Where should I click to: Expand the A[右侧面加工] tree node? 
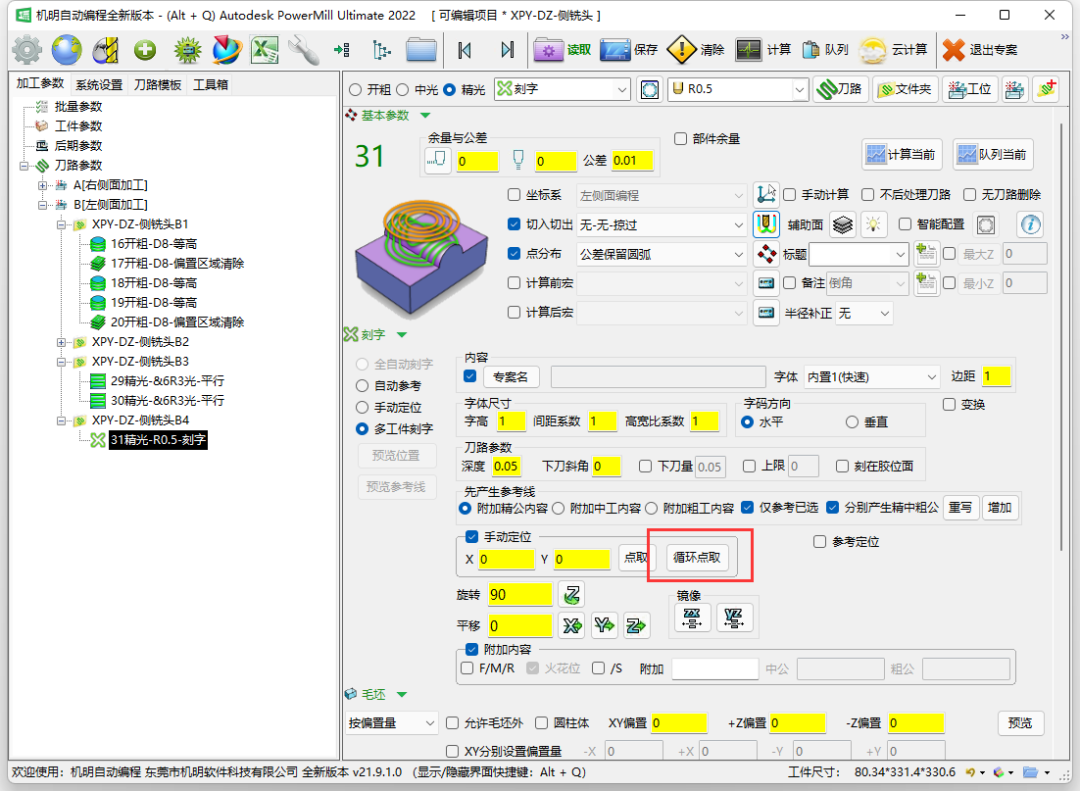43,185
